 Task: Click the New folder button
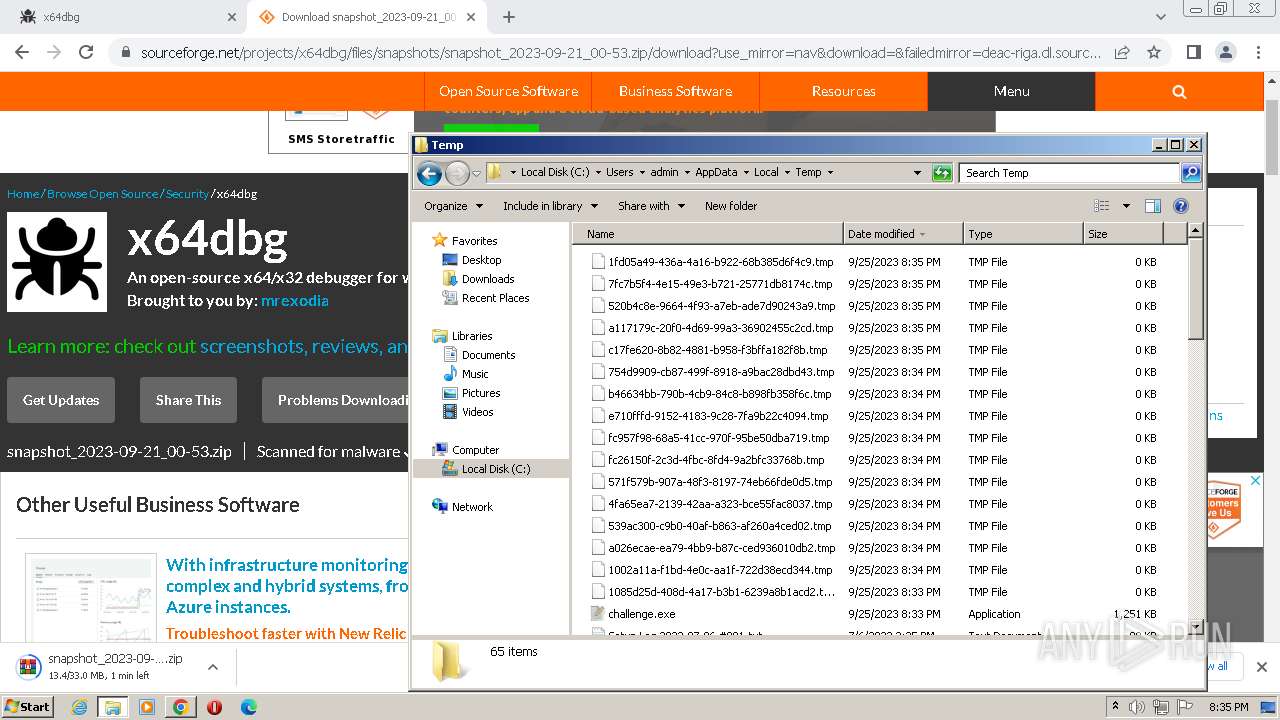point(731,206)
